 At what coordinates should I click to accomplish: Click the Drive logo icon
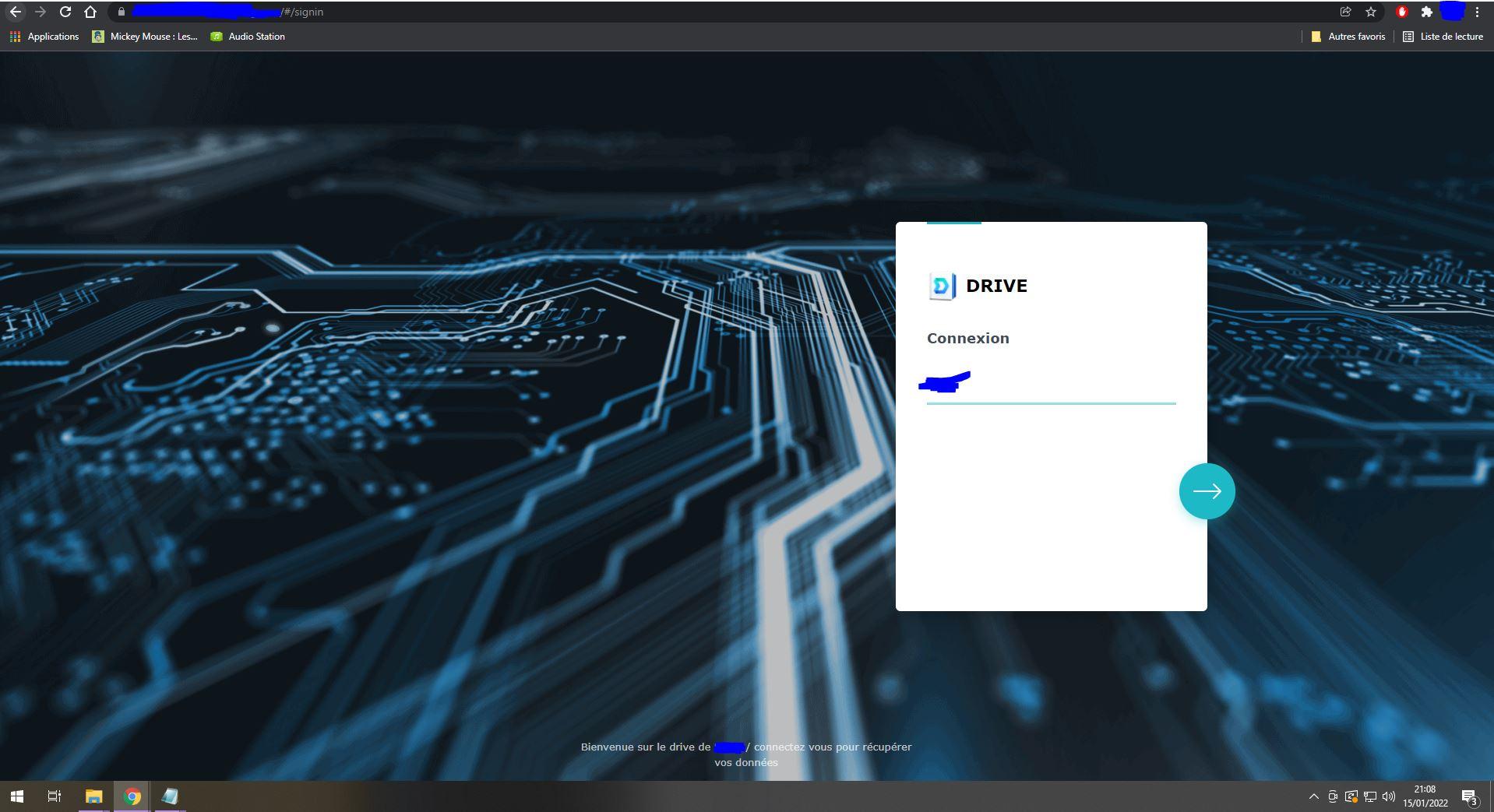click(942, 286)
